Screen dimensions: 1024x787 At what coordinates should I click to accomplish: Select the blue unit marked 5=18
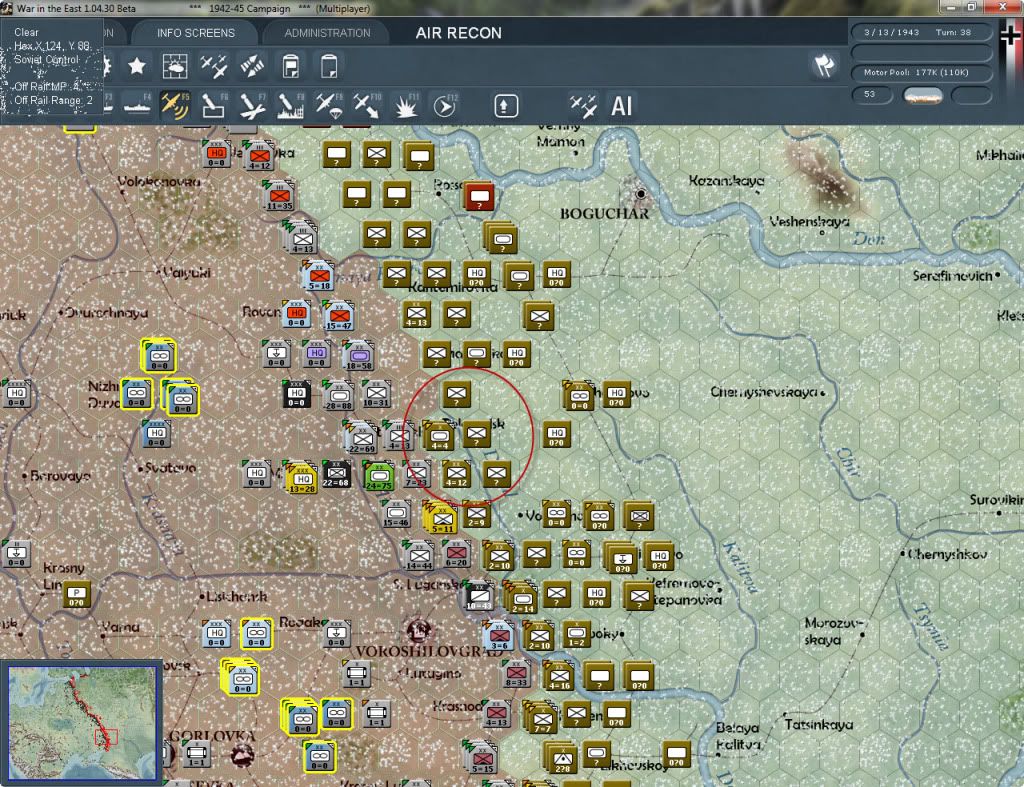[319, 277]
